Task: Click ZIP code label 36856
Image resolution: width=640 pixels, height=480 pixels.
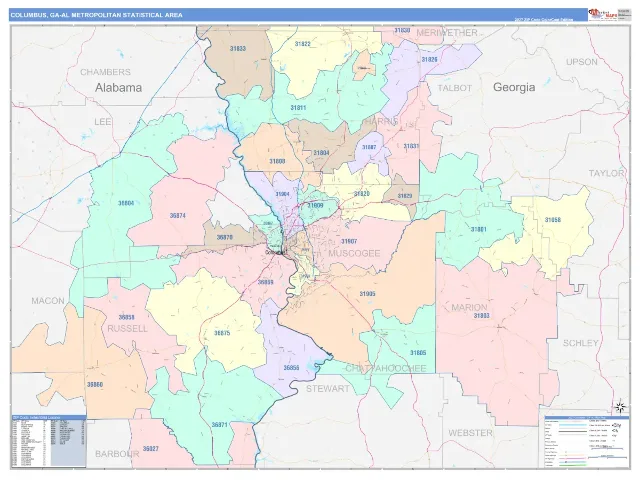Action: point(291,368)
